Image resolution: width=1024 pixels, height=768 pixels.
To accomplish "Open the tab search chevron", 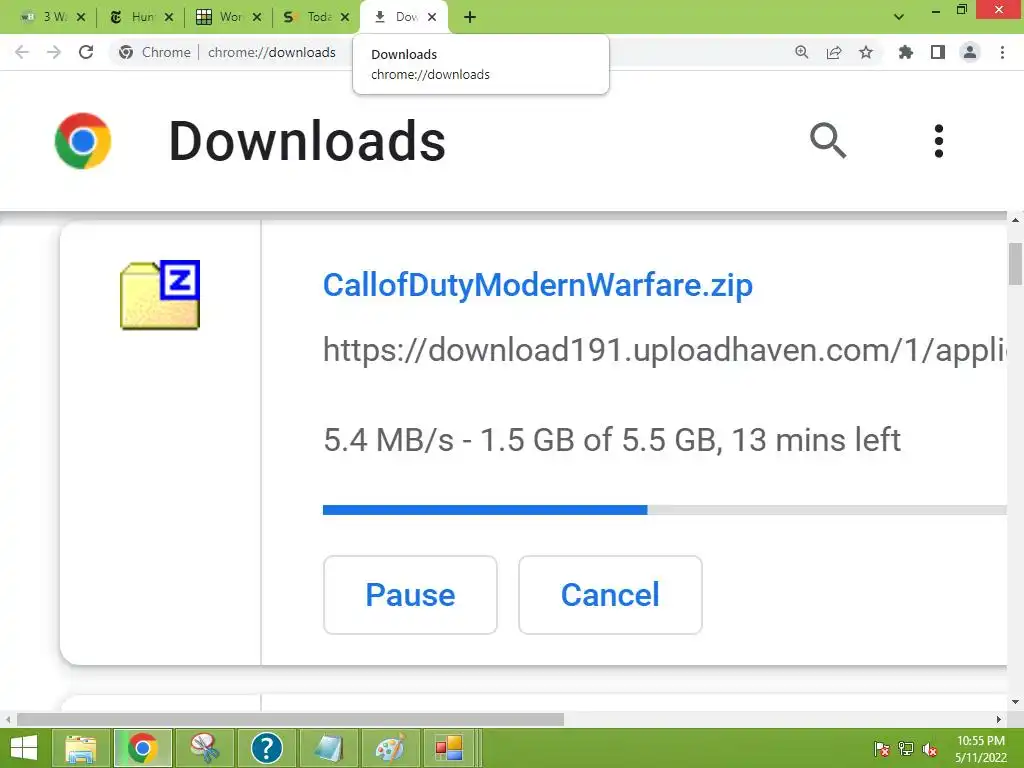I will [899, 17].
